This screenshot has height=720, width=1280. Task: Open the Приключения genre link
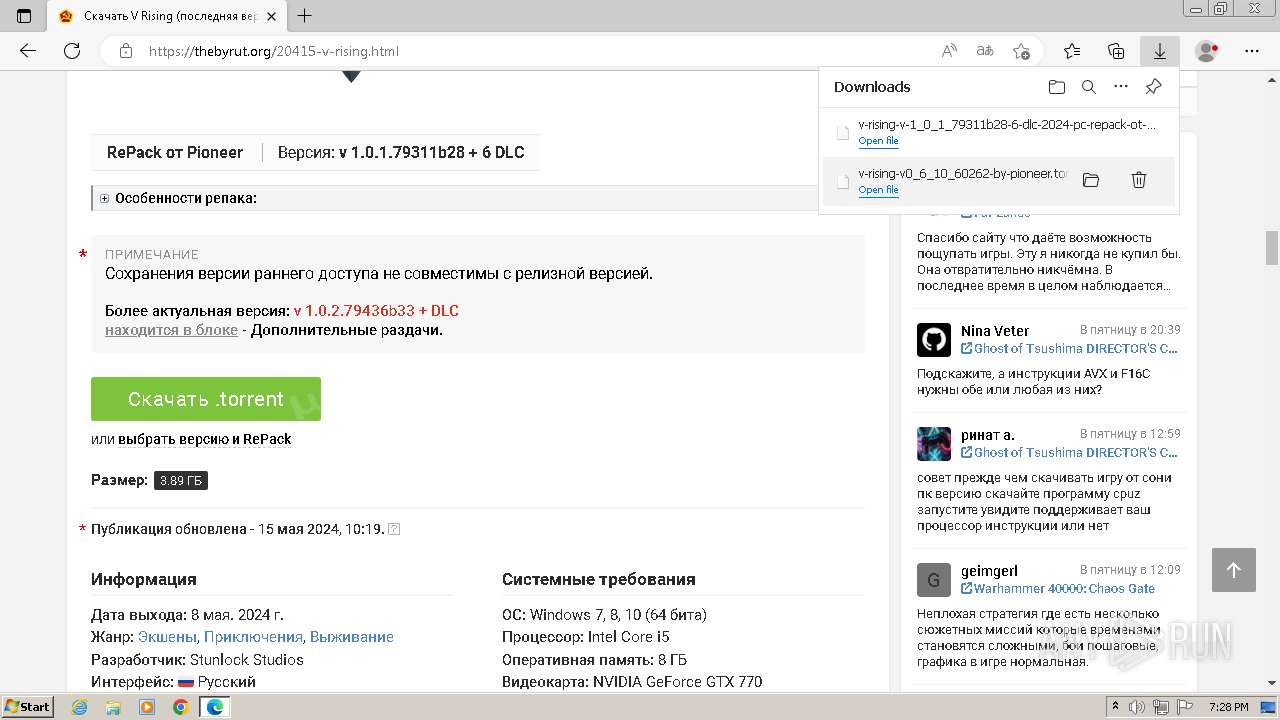tap(253, 637)
